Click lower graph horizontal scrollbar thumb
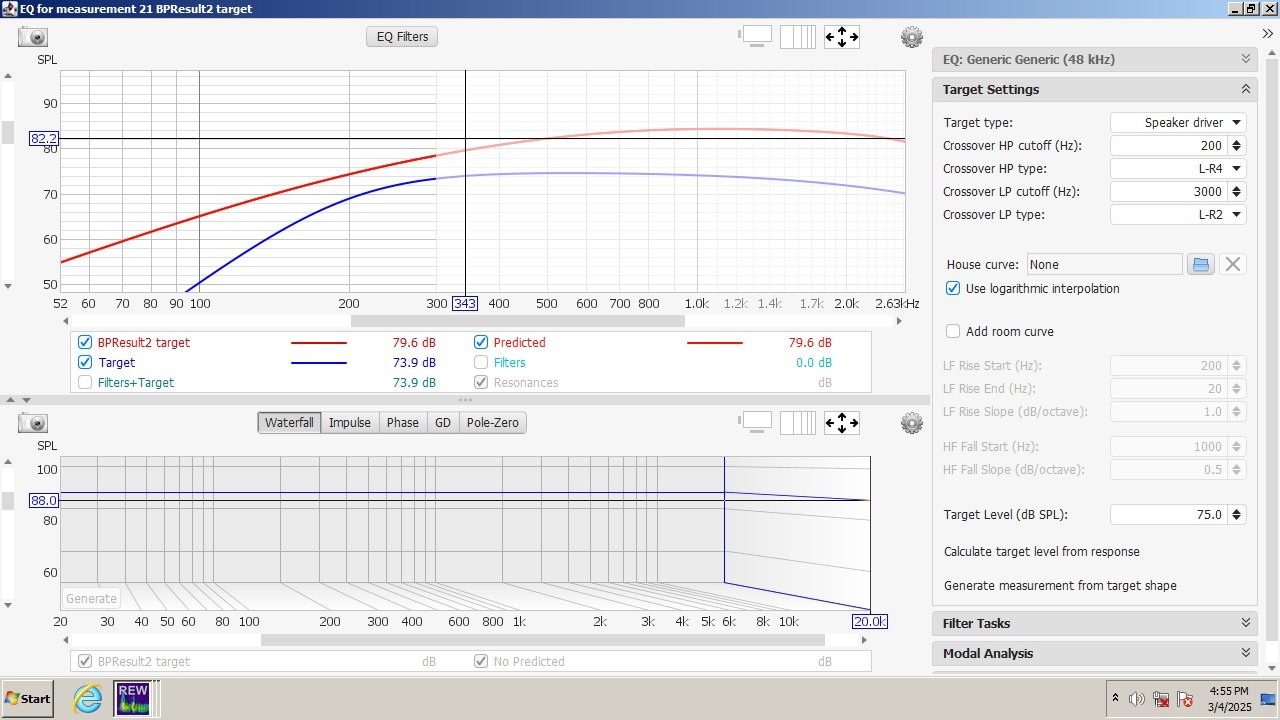Viewport: 1280px width, 720px height. [542, 640]
